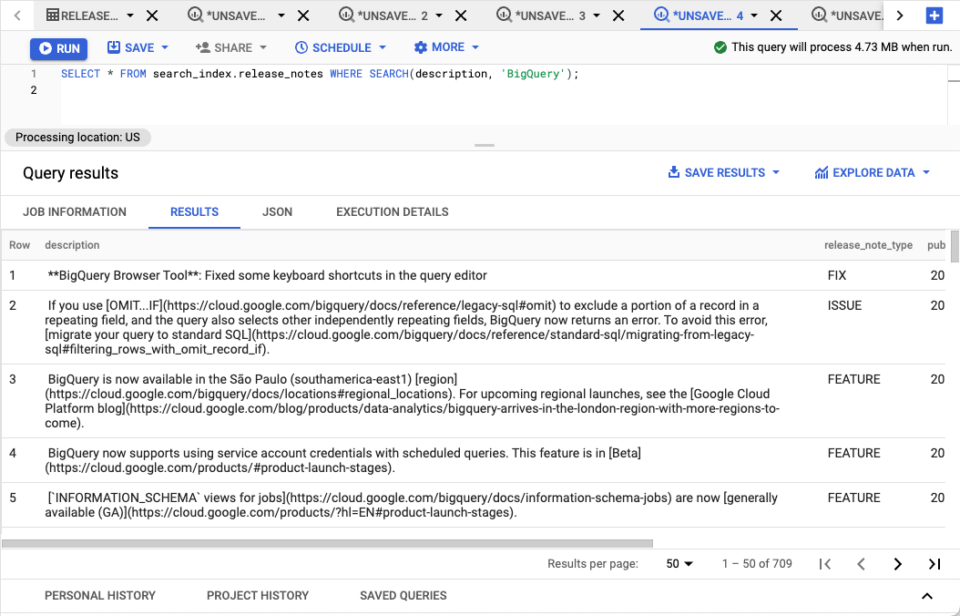Jump to last results page with pagination icon
The height and width of the screenshot is (616, 960).
[933, 564]
